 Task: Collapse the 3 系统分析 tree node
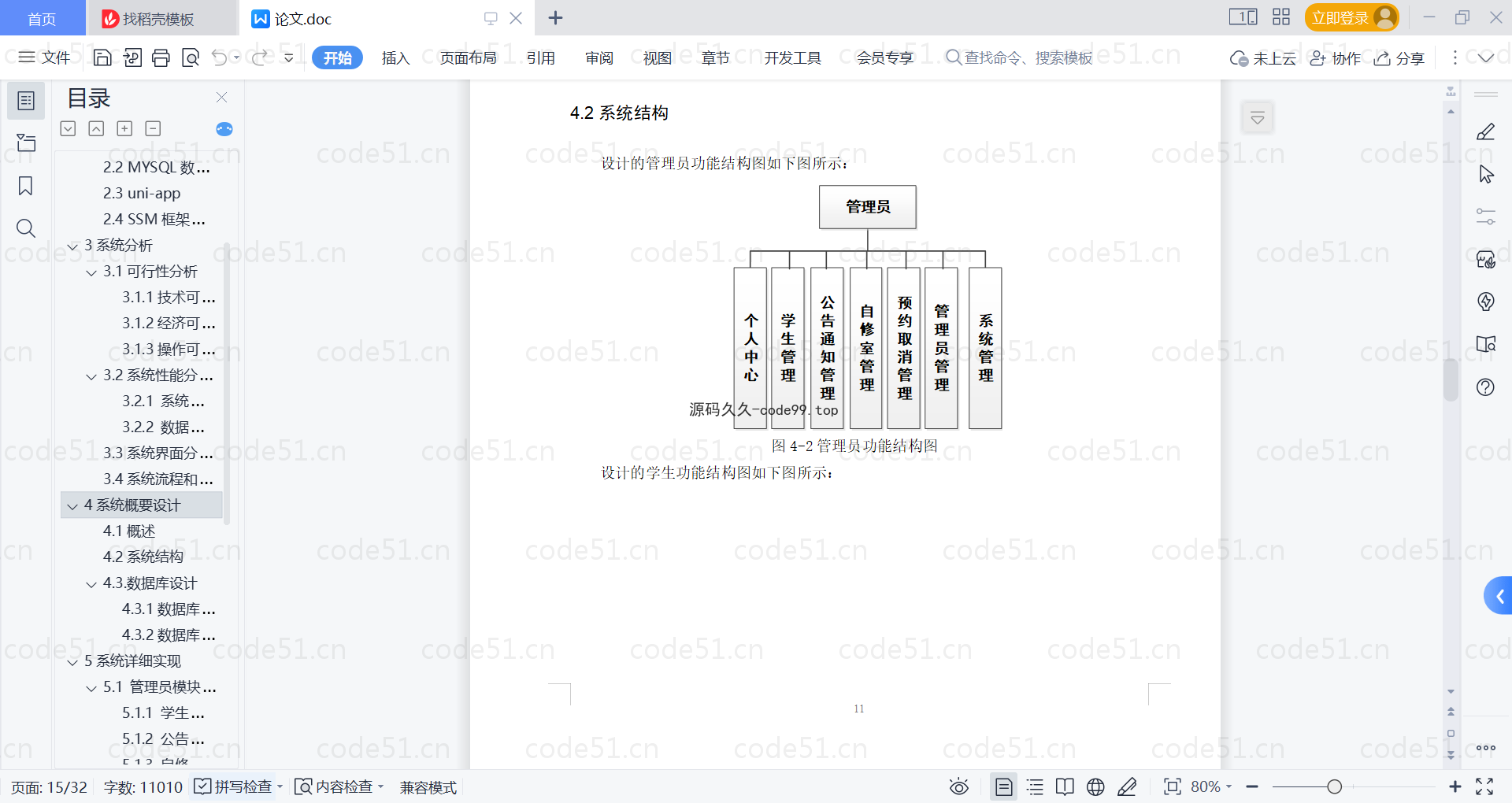coord(72,246)
